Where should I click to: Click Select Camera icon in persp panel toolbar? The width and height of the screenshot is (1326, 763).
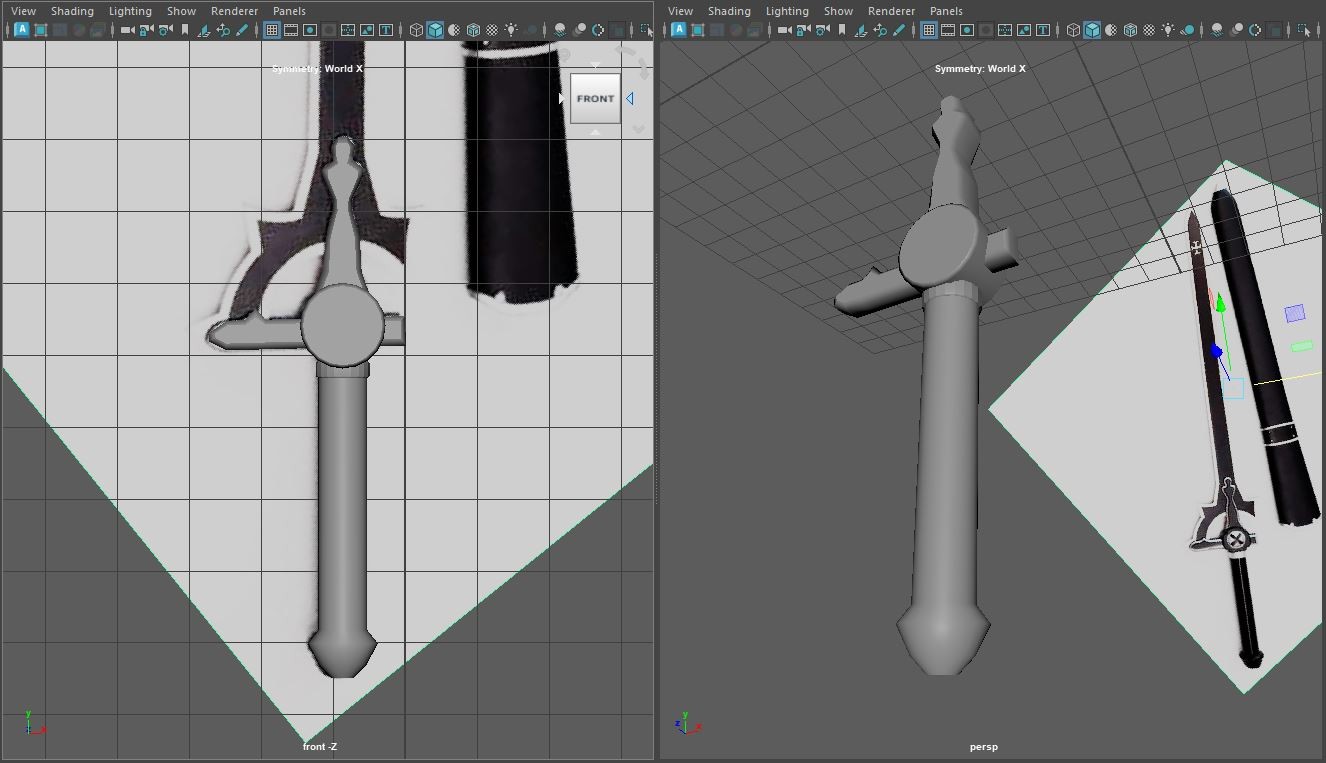click(783, 30)
